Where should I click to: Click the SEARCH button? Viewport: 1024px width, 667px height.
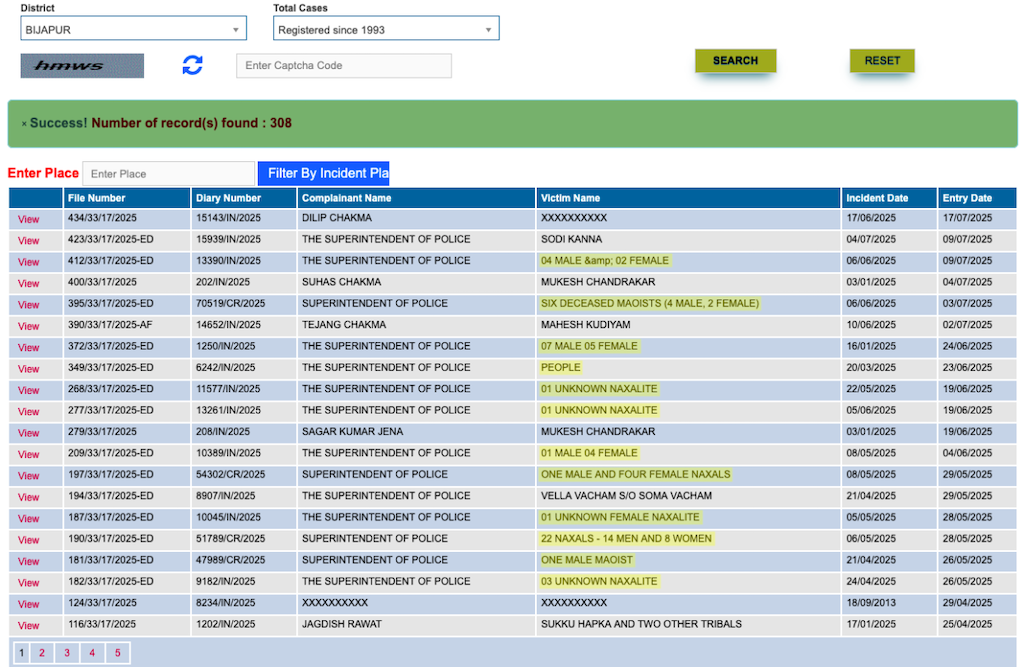(x=735, y=61)
